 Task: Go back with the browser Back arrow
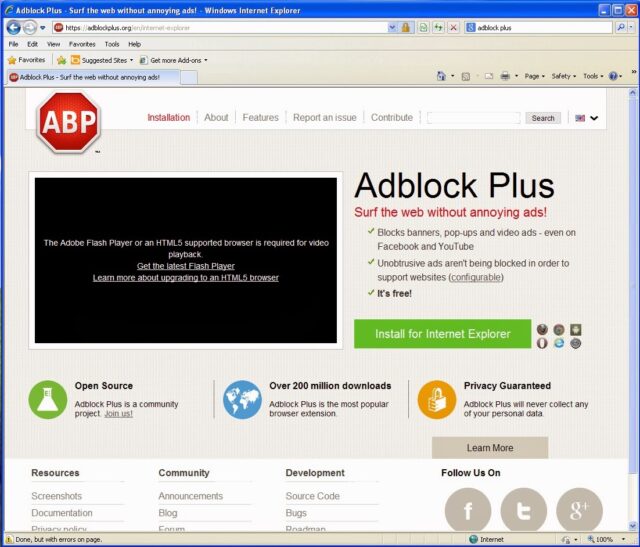[x=13, y=28]
